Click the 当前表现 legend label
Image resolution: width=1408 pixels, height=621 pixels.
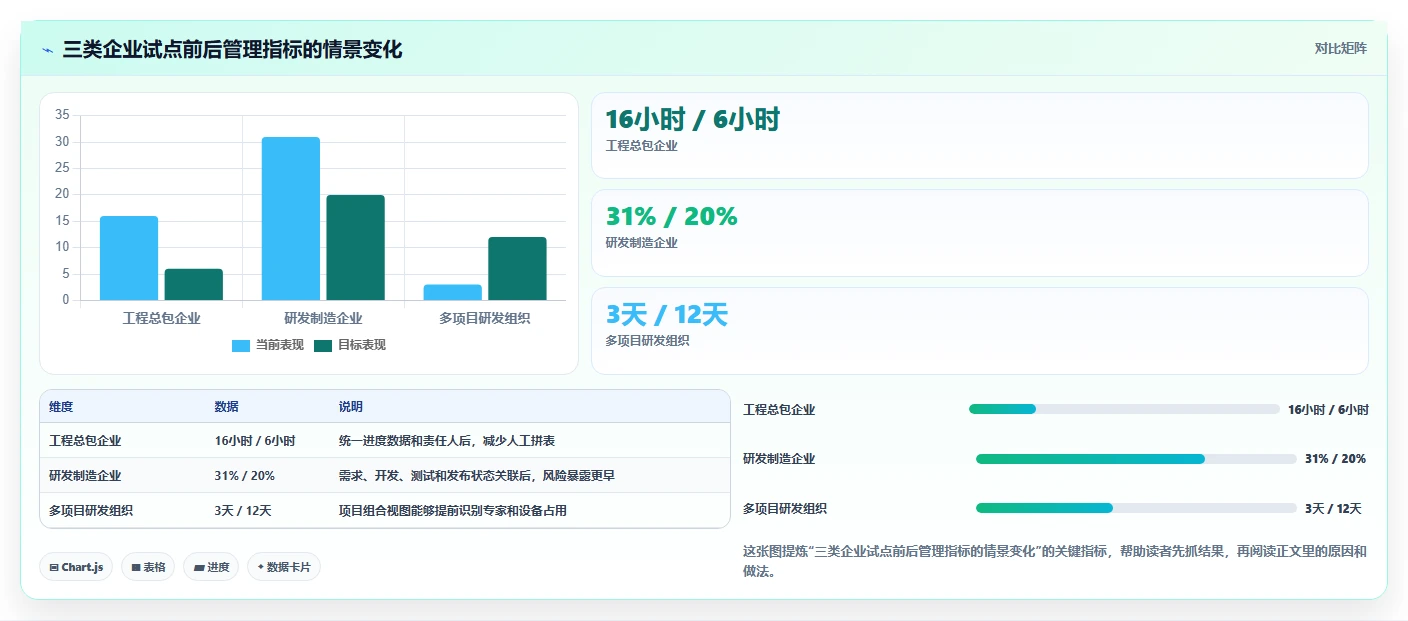(x=279, y=345)
